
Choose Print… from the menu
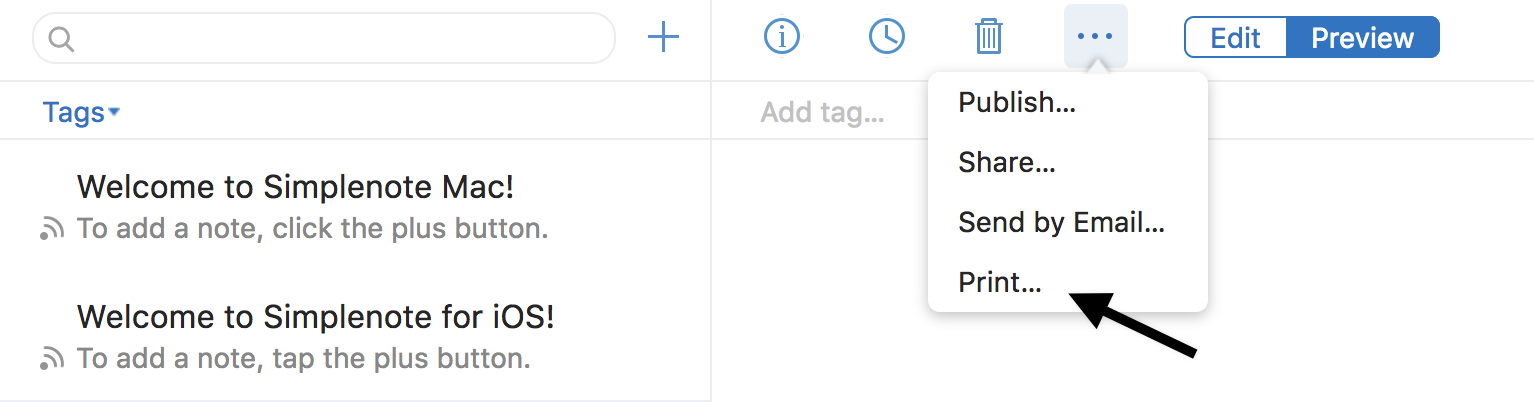[x=1000, y=282]
